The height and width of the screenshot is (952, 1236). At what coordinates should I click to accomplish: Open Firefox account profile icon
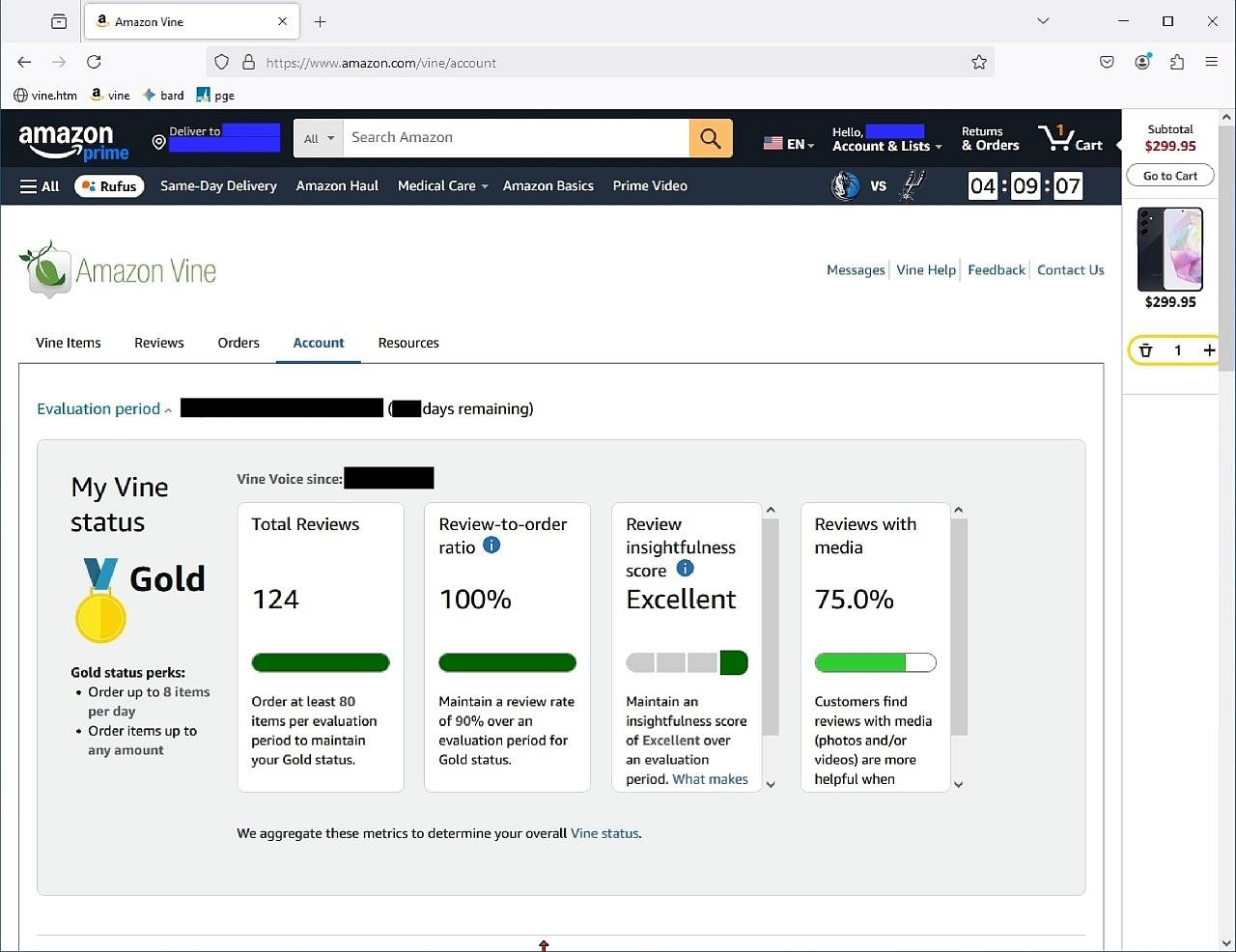(1142, 62)
